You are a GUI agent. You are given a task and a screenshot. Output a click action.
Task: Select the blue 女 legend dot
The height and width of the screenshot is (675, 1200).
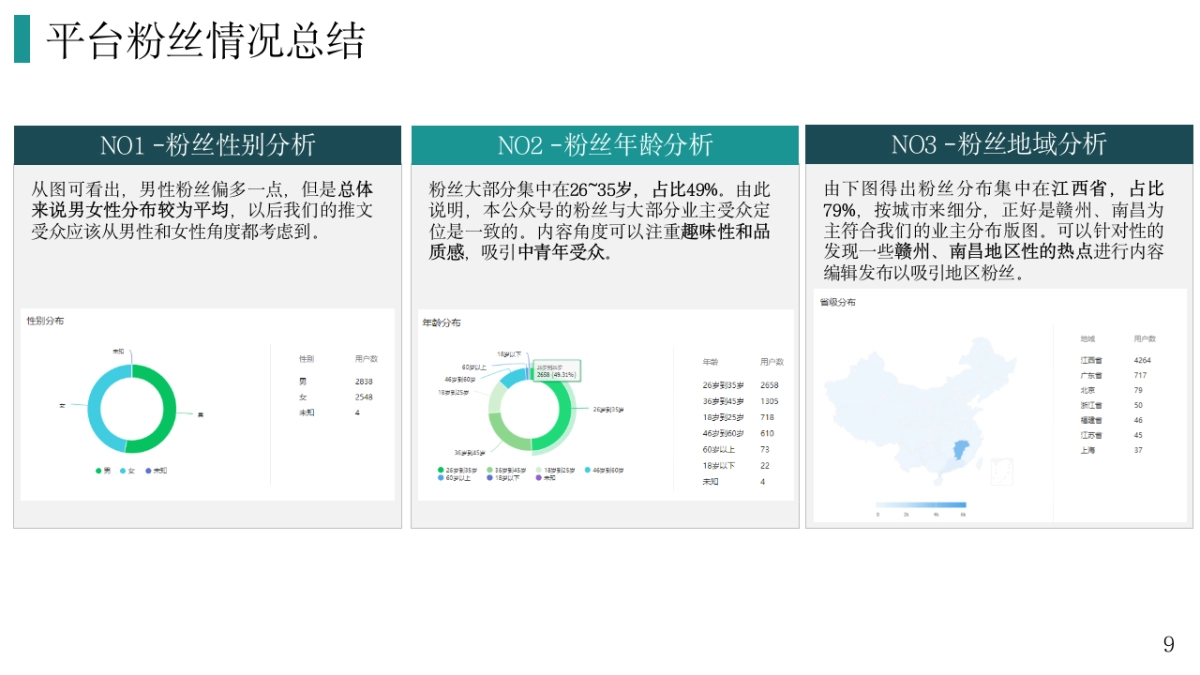122,471
